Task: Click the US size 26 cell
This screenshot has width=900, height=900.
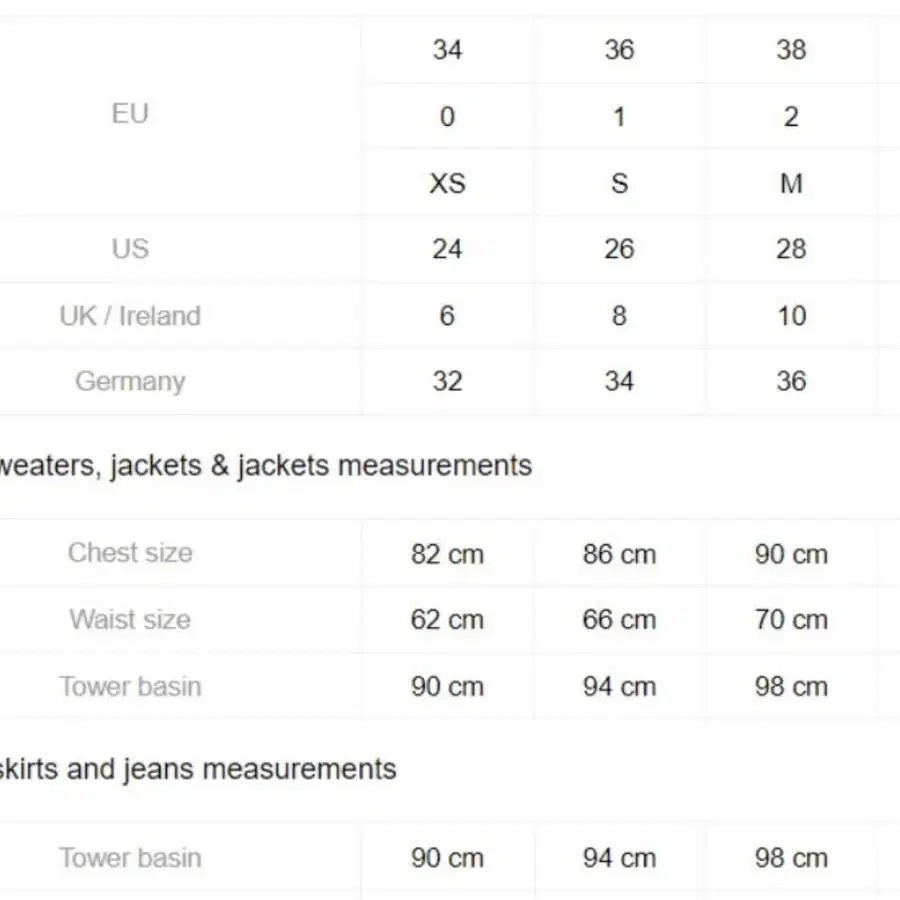Action: point(619,249)
